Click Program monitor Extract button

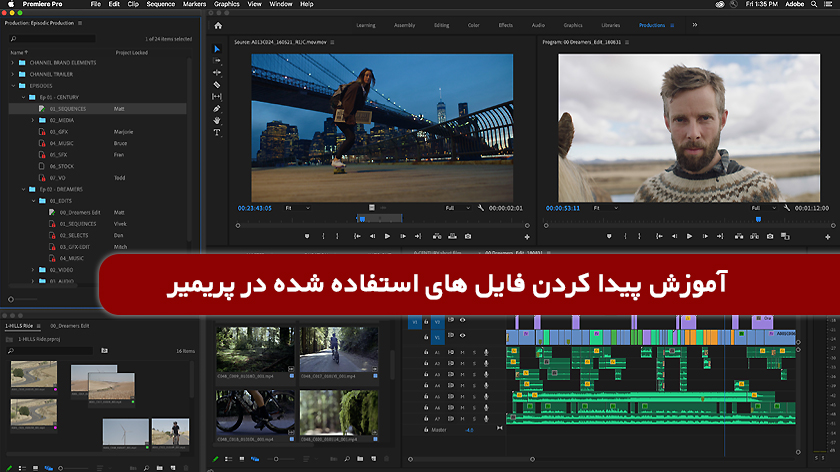(754, 236)
